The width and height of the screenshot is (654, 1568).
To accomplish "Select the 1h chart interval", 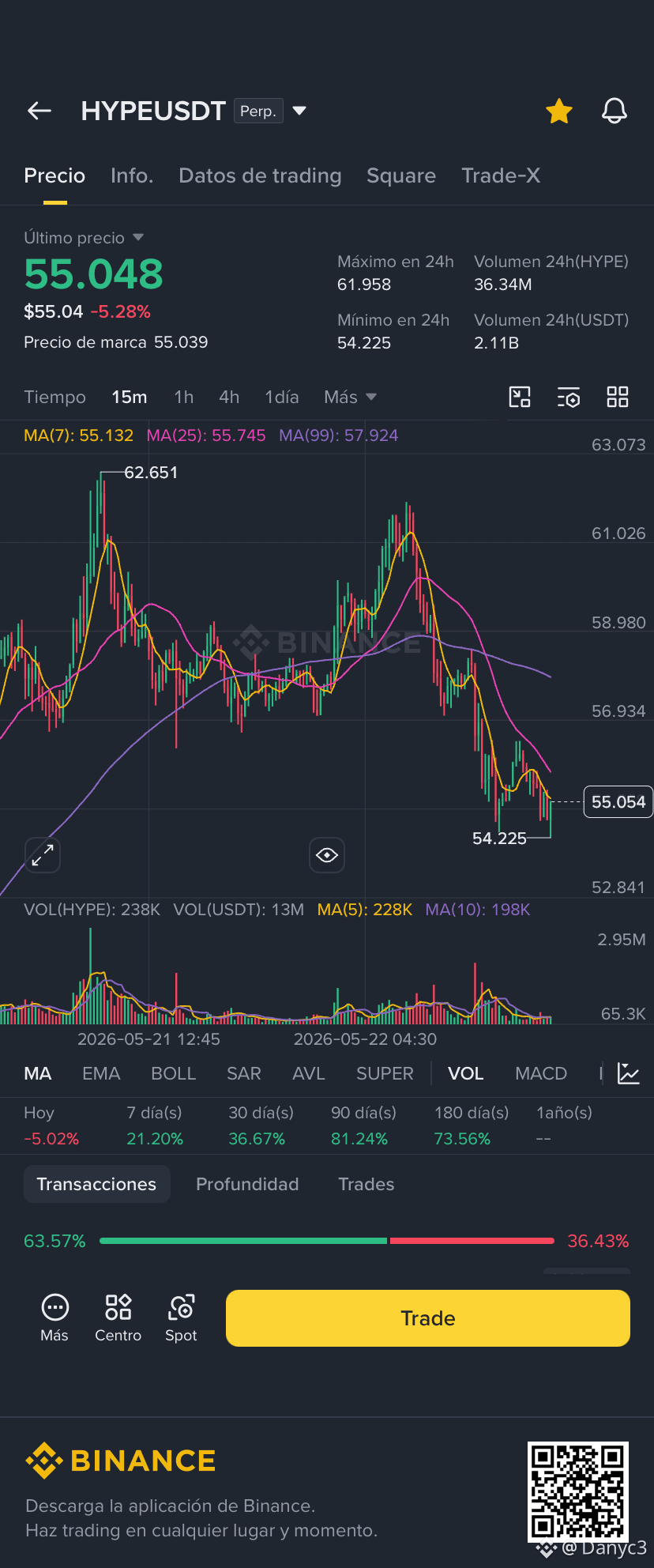I will click(184, 397).
